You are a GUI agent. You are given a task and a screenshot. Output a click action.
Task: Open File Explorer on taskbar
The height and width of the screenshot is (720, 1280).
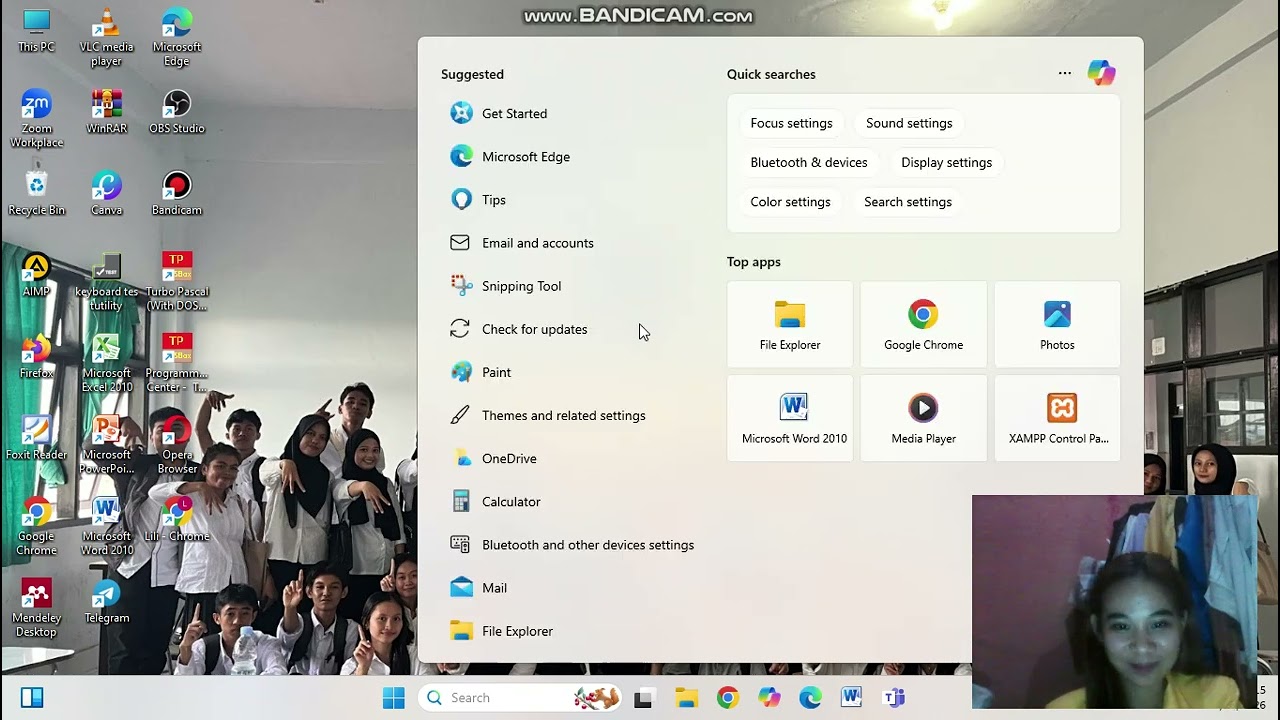[686, 698]
